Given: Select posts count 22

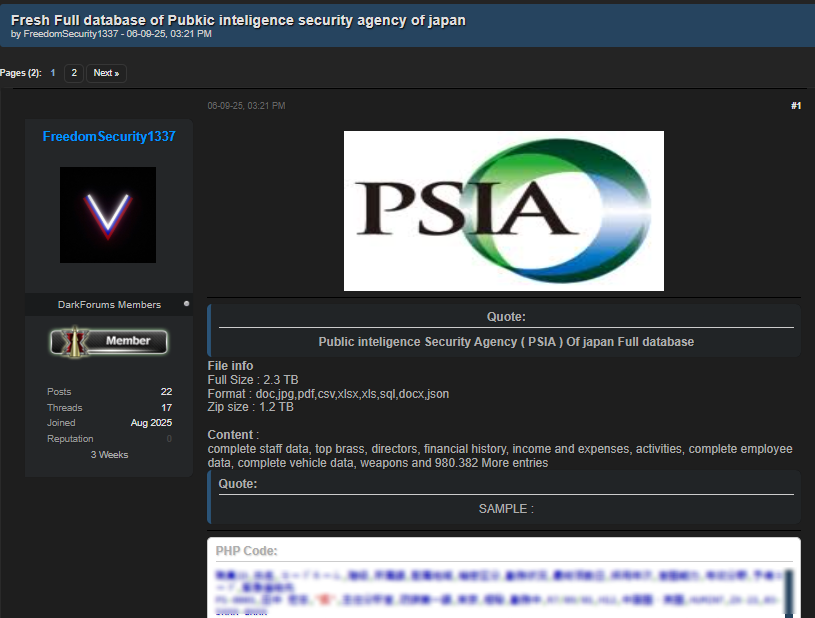Looking at the screenshot, I should pos(166,391).
